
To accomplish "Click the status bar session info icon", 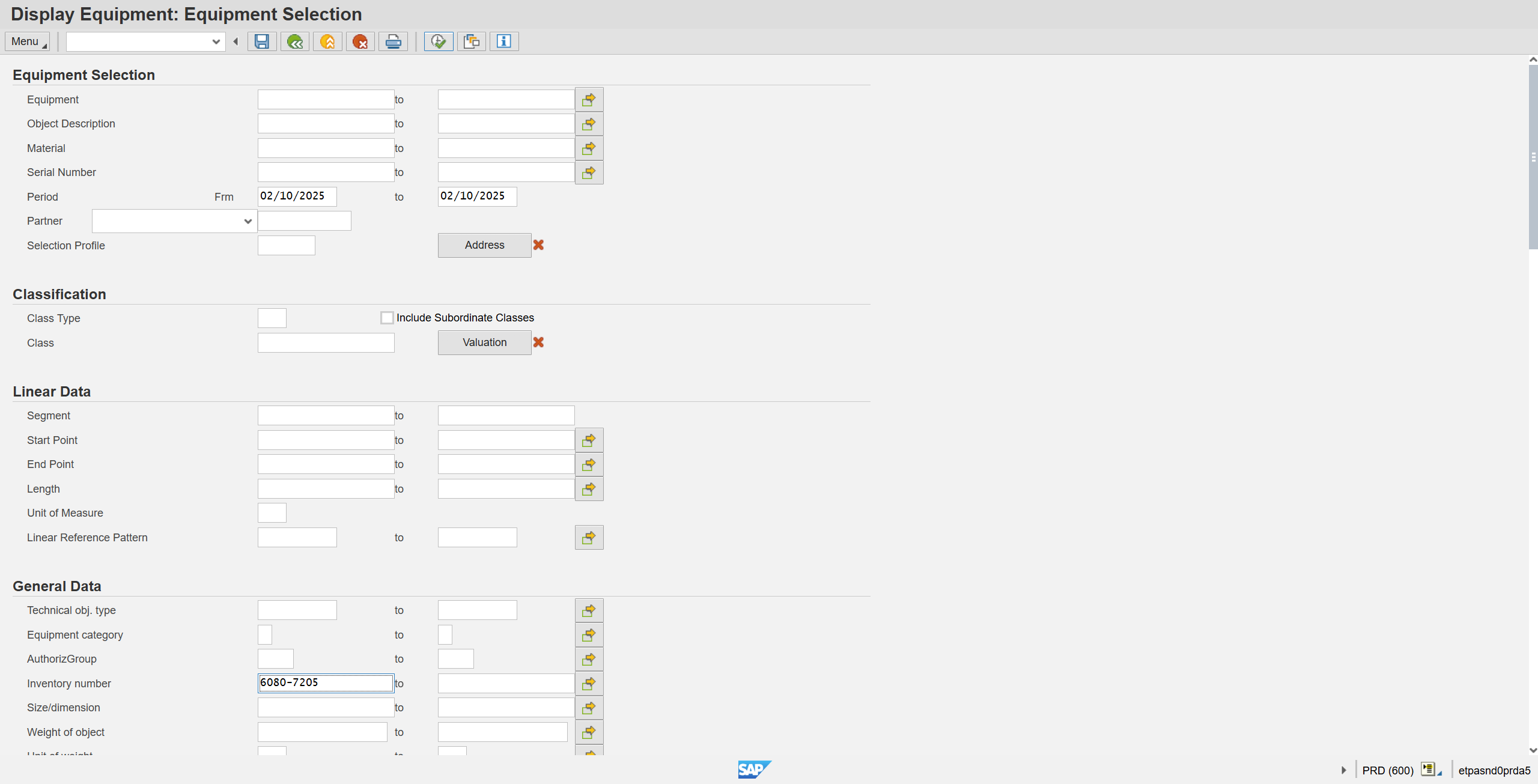I will click(x=1429, y=770).
